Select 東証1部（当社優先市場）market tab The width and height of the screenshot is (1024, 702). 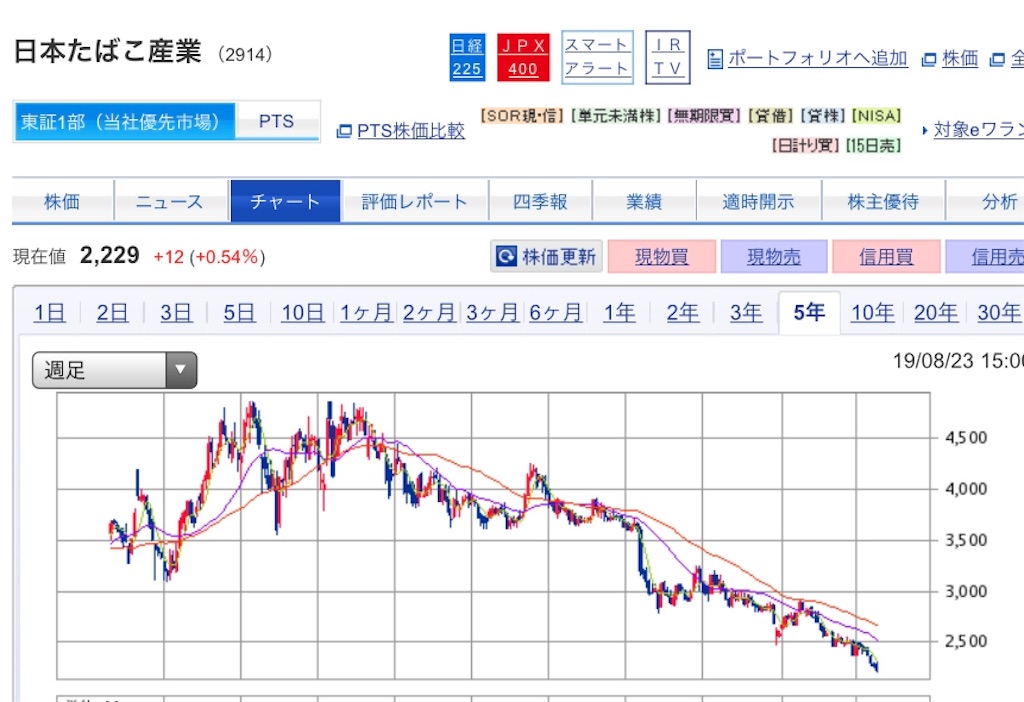coord(125,121)
